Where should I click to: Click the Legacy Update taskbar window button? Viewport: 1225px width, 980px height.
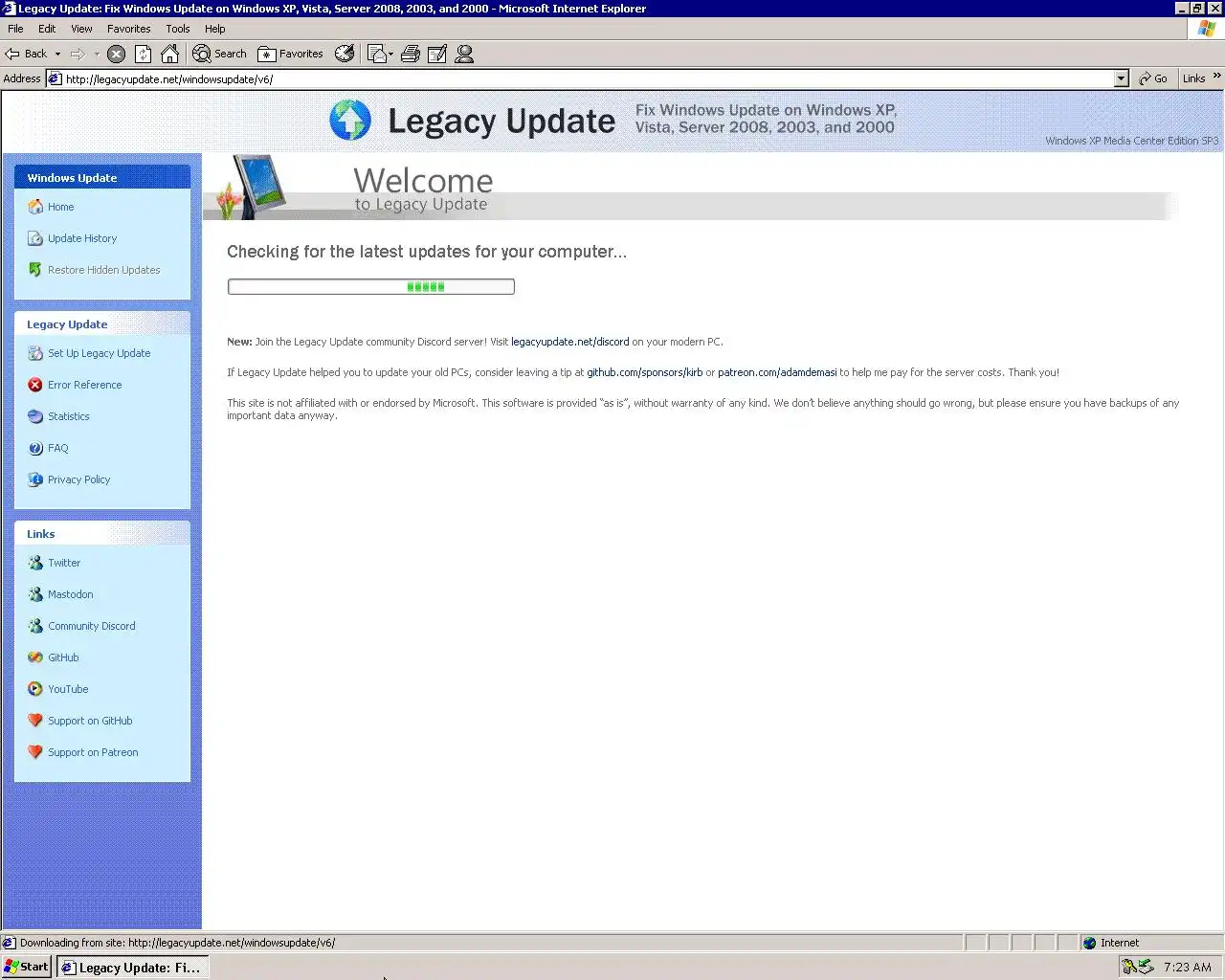click(132, 968)
